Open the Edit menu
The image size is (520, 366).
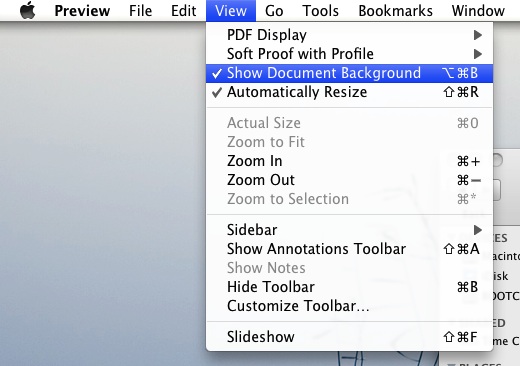click(183, 11)
